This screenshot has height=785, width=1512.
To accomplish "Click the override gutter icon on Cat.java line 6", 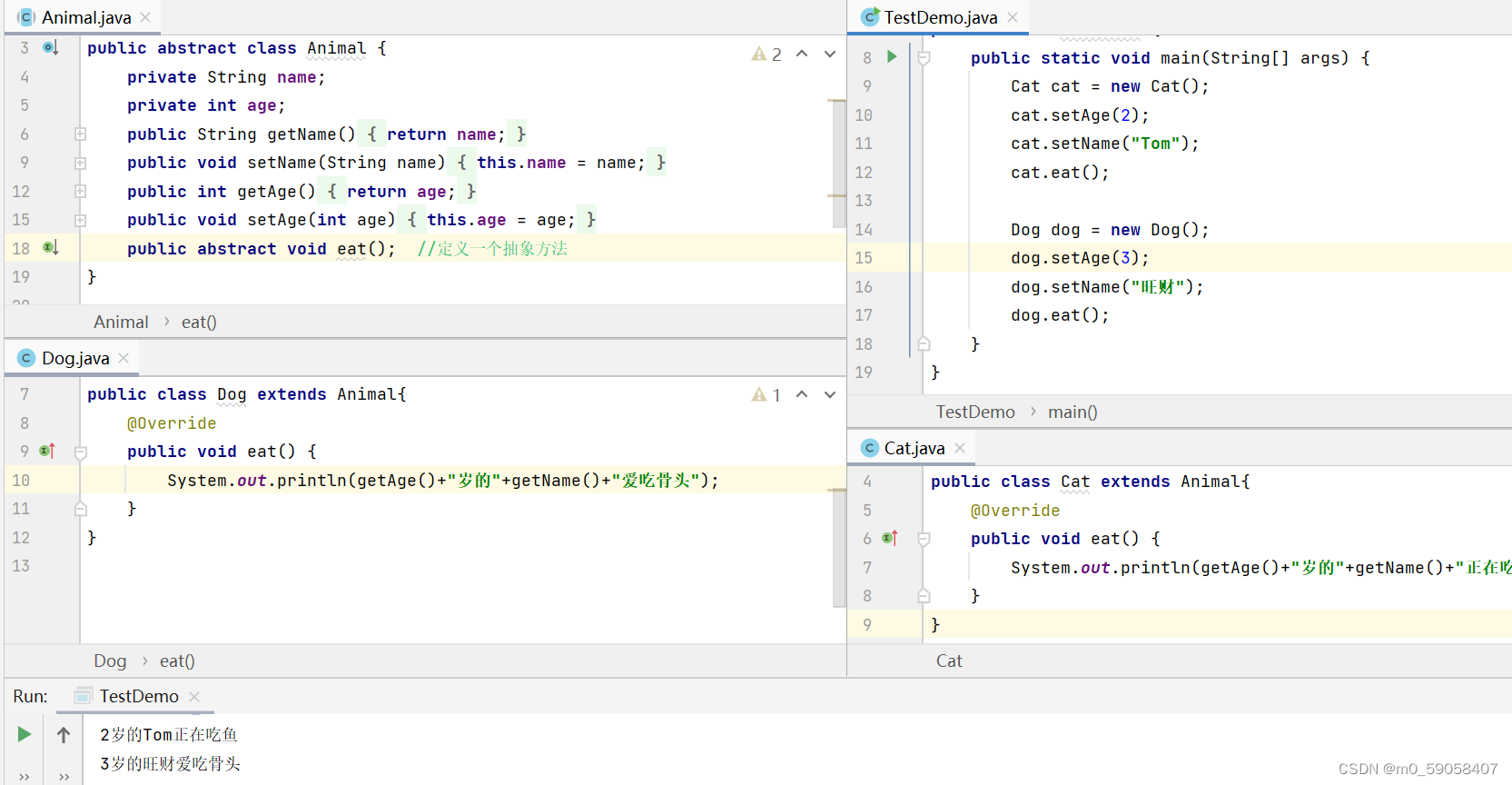I will coord(890,538).
